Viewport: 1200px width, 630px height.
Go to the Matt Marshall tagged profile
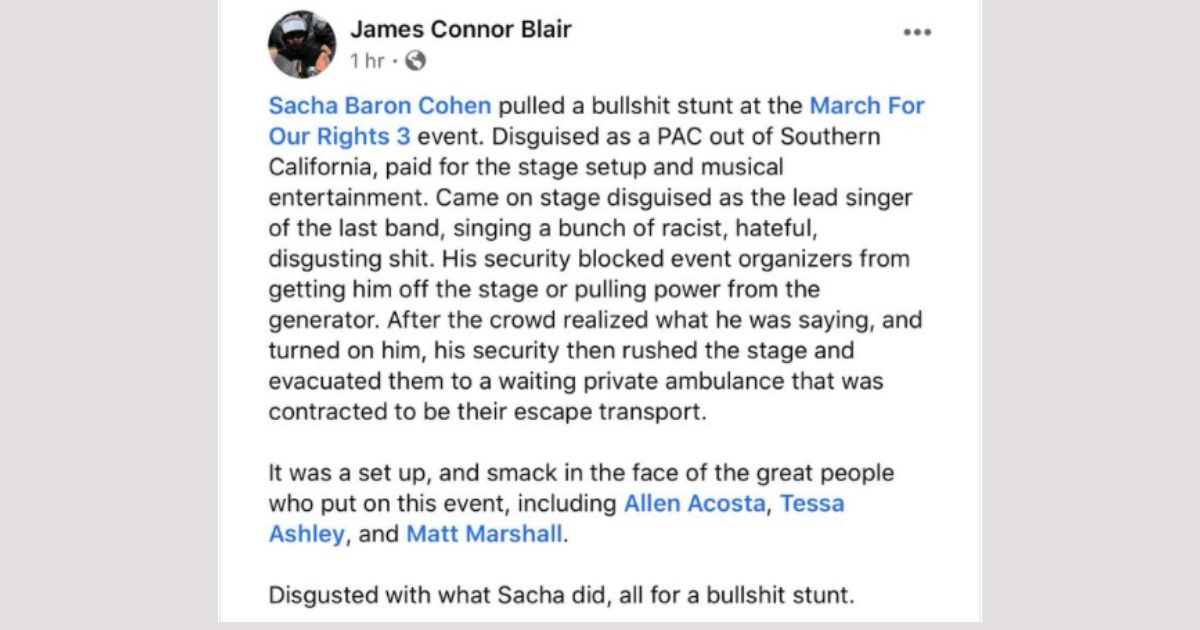pos(484,534)
